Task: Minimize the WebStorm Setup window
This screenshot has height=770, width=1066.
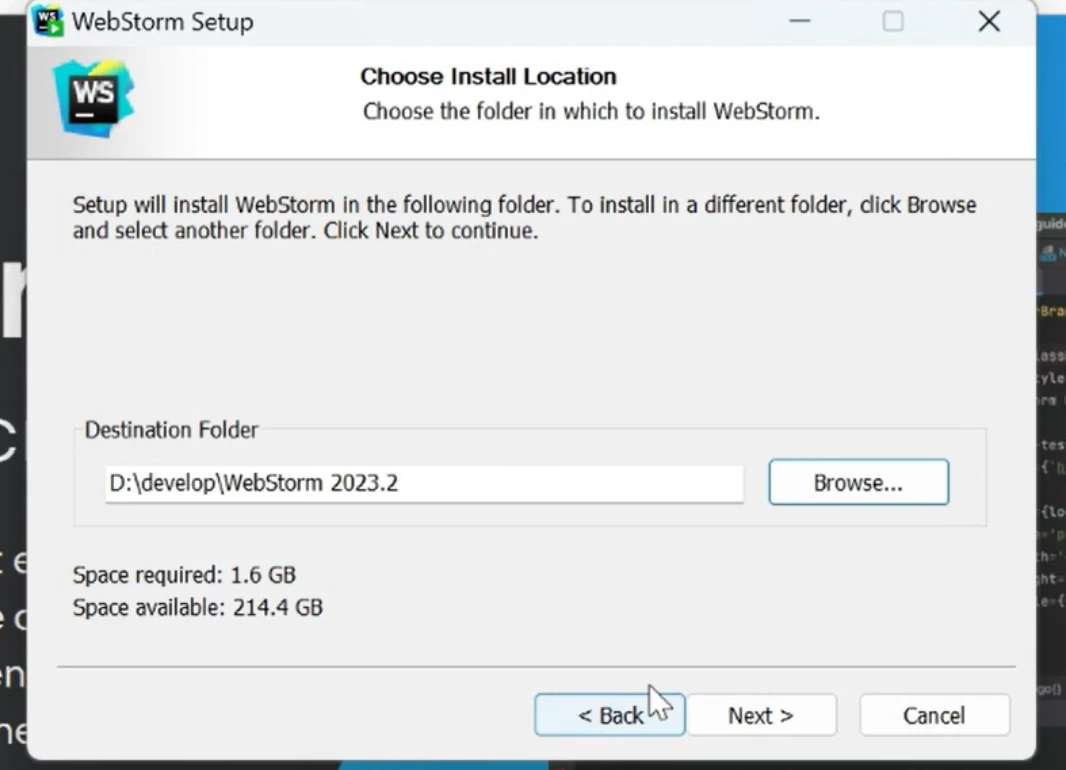Action: point(800,21)
